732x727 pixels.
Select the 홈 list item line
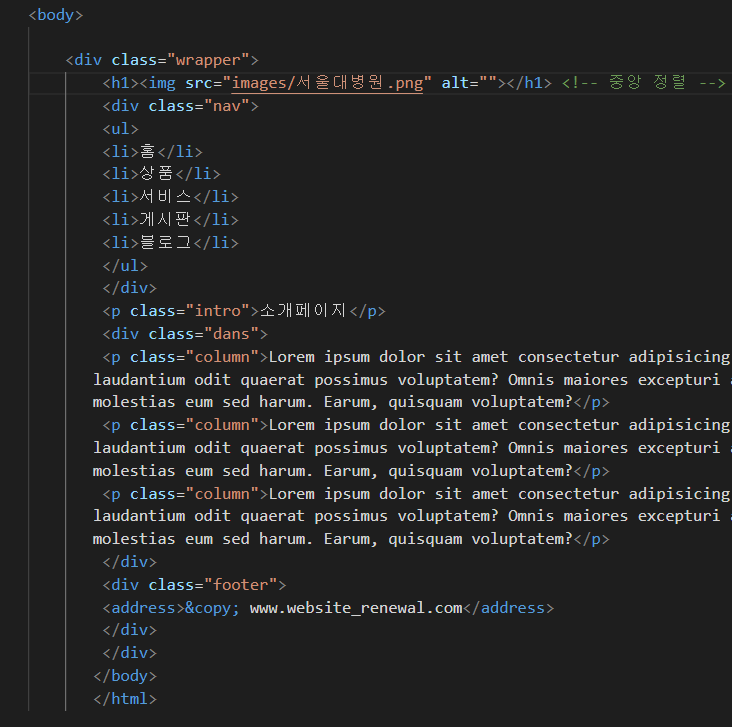[152, 152]
